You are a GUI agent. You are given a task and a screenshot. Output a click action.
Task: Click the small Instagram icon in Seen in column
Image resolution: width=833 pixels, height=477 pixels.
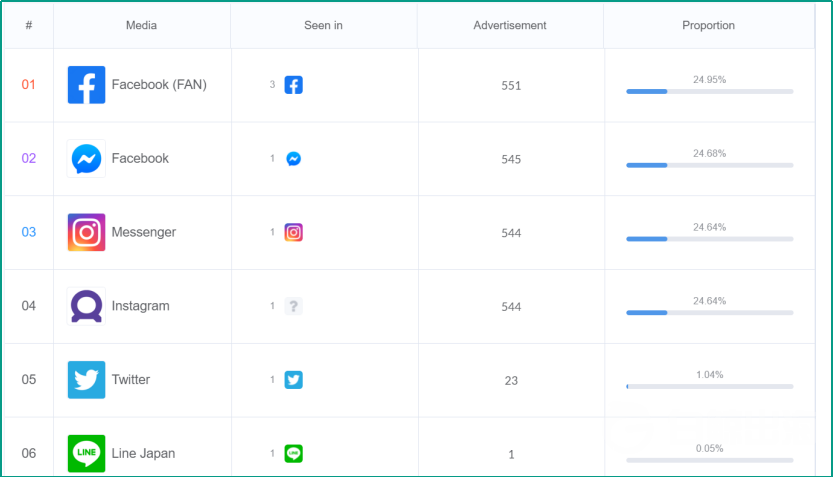pyautogui.click(x=293, y=232)
